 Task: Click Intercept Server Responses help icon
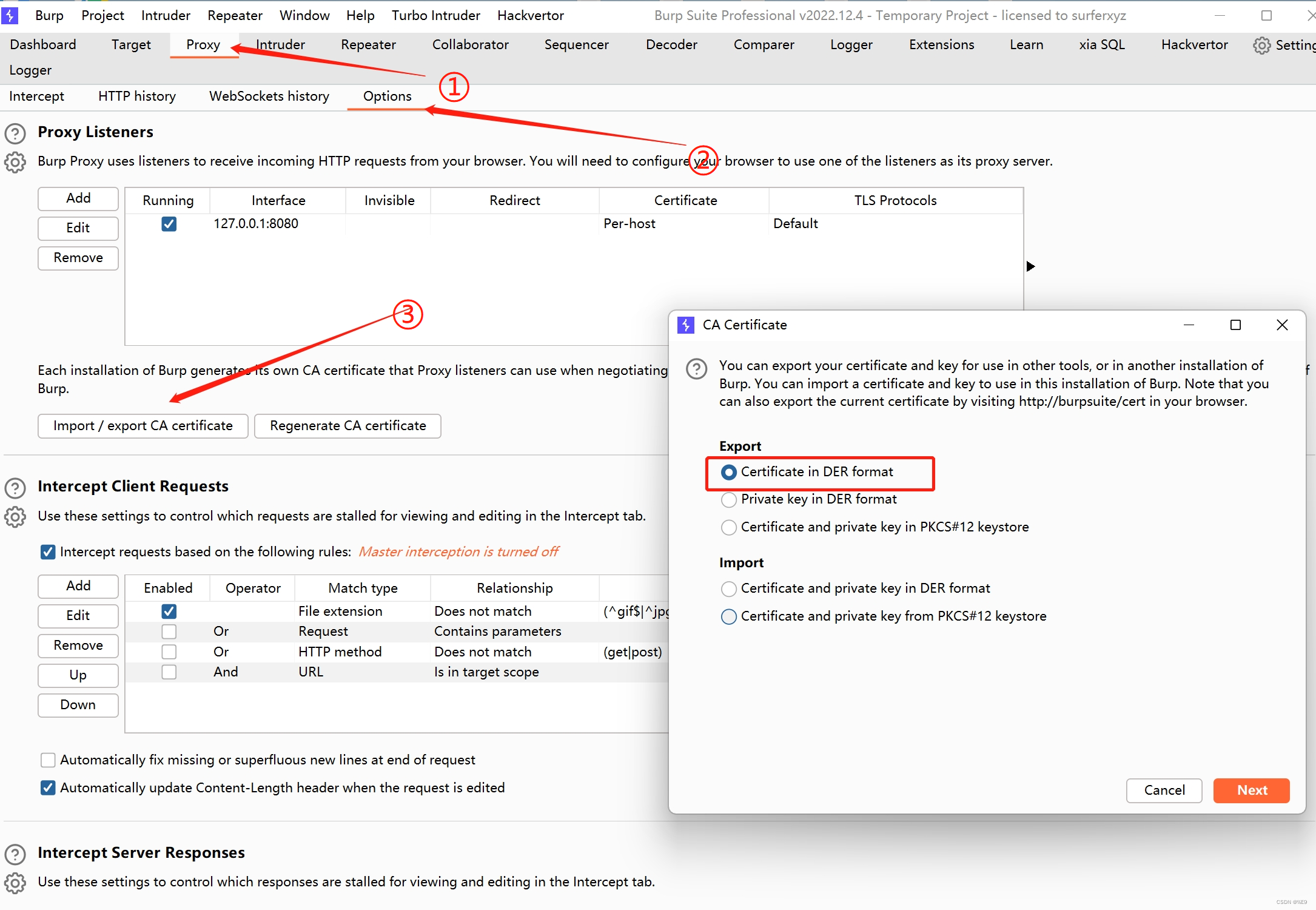tap(15, 854)
